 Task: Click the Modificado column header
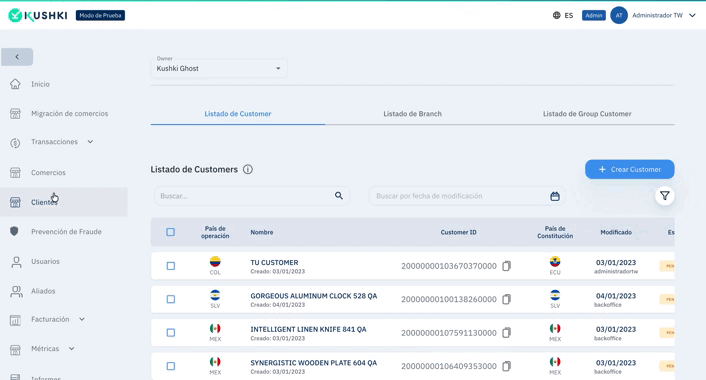click(616, 232)
